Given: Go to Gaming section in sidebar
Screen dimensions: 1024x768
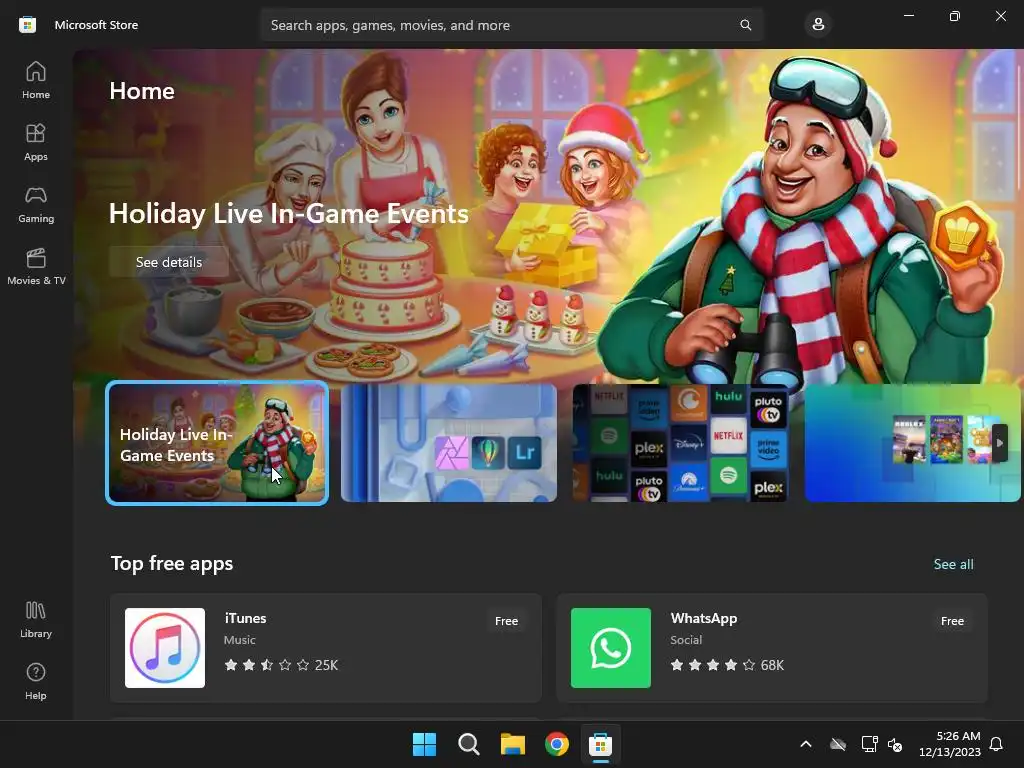Looking at the screenshot, I should point(36,204).
